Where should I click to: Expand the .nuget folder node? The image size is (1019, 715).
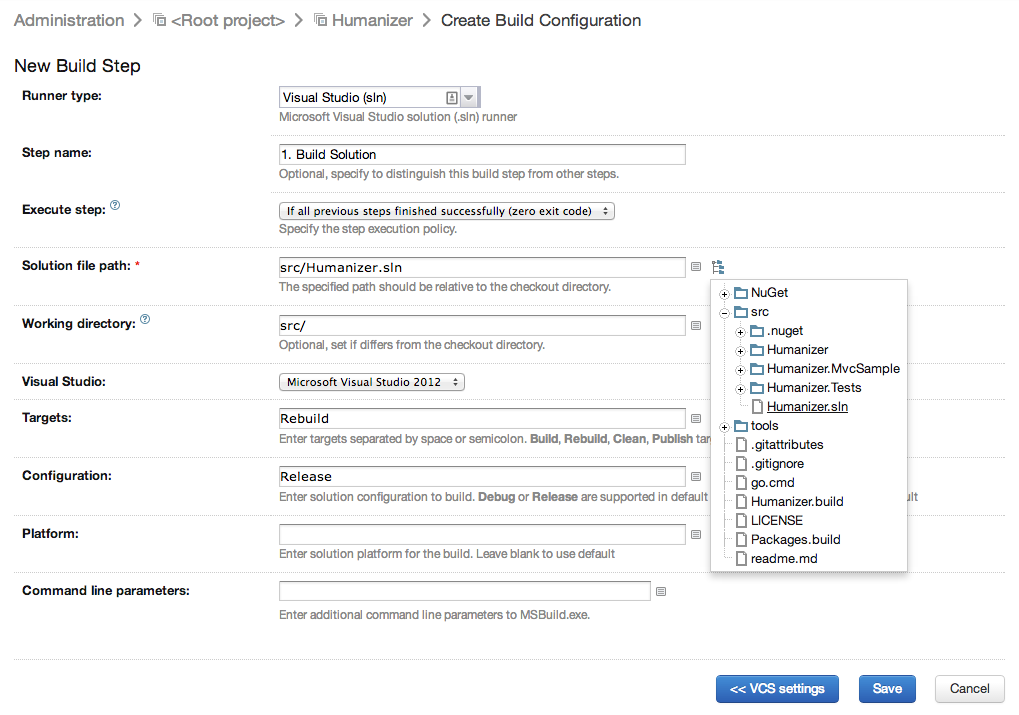(740, 333)
